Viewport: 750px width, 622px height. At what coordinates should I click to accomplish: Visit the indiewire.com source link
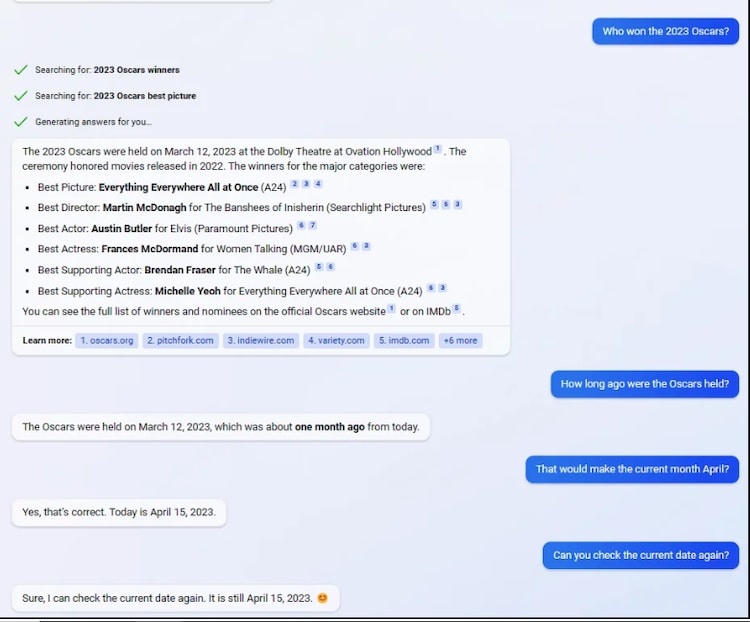click(x=260, y=340)
